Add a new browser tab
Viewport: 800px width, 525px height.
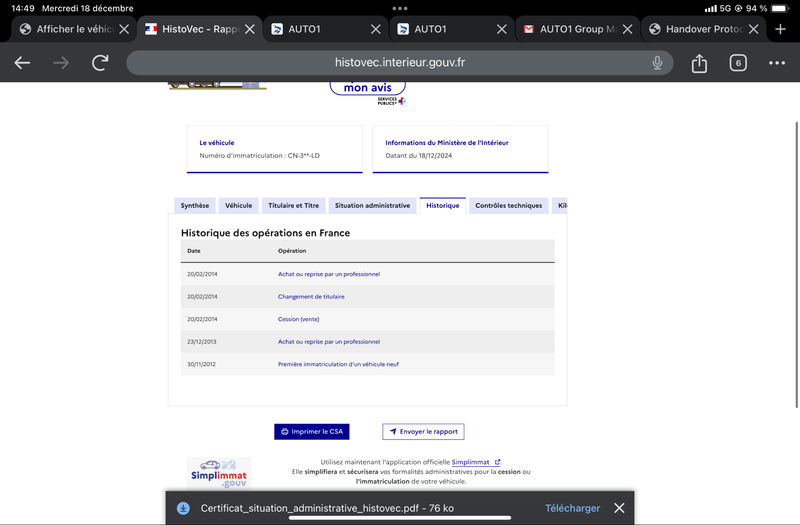(780, 29)
